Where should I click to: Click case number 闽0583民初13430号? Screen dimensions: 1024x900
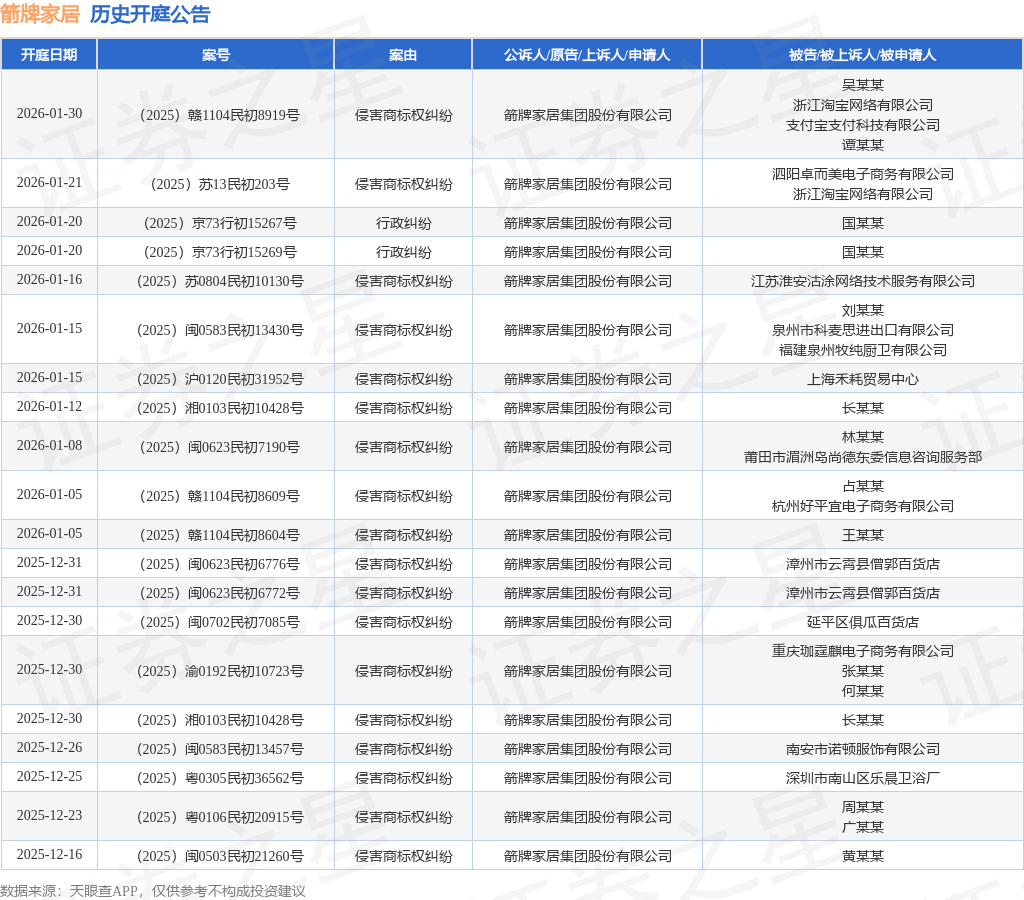pos(220,330)
